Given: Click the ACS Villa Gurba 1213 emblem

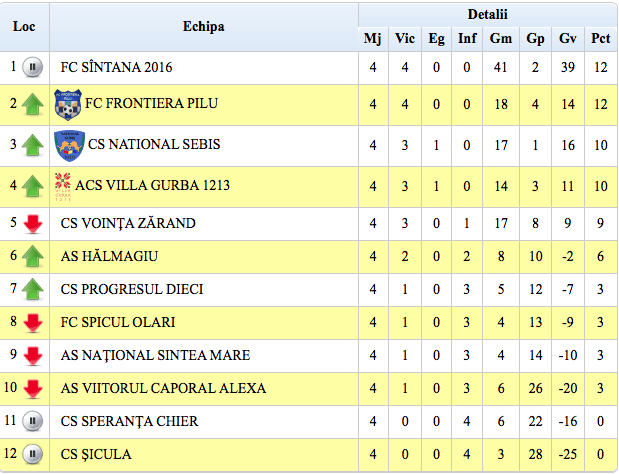Looking at the screenshot, I should coord(65,184).
